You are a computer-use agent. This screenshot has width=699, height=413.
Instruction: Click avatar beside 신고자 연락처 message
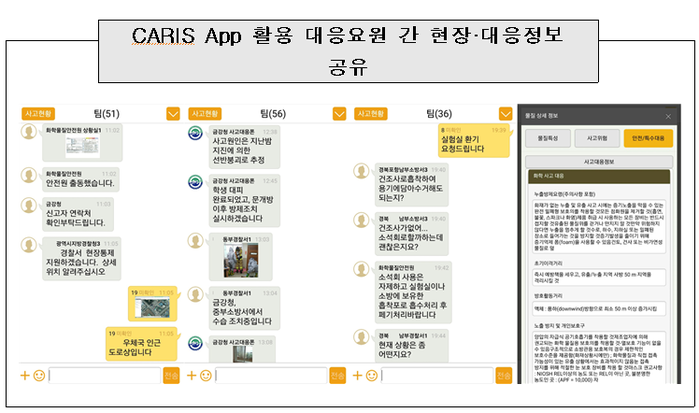(29, 206)
